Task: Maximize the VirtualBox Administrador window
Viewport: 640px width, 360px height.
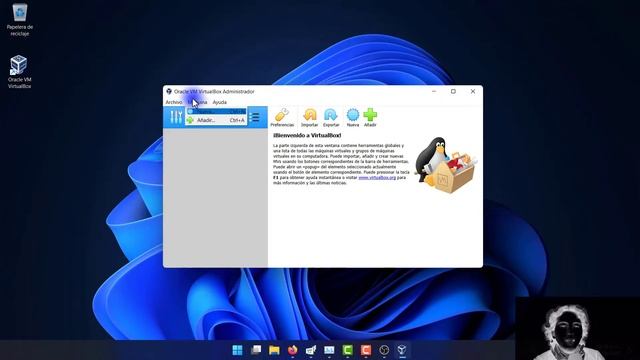Action: coord(453,91)
